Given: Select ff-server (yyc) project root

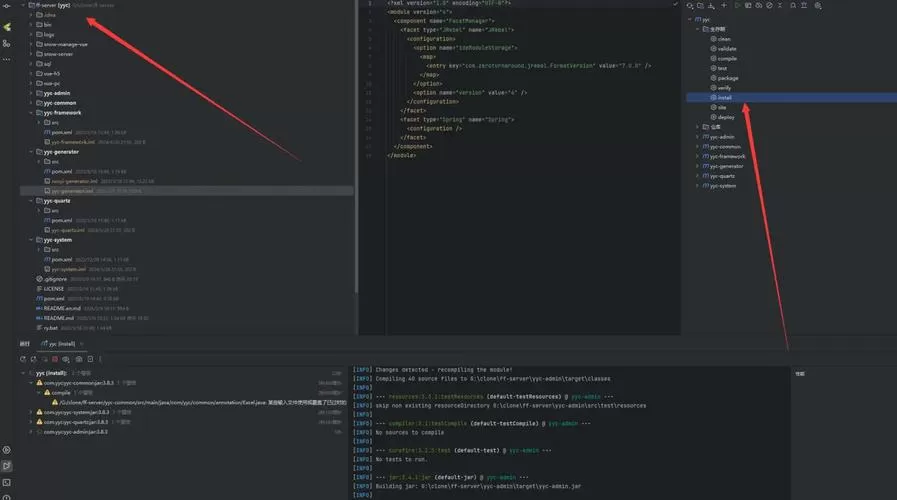Looking at the screenshot, I should pyautogui.click(x=49, y=5).
